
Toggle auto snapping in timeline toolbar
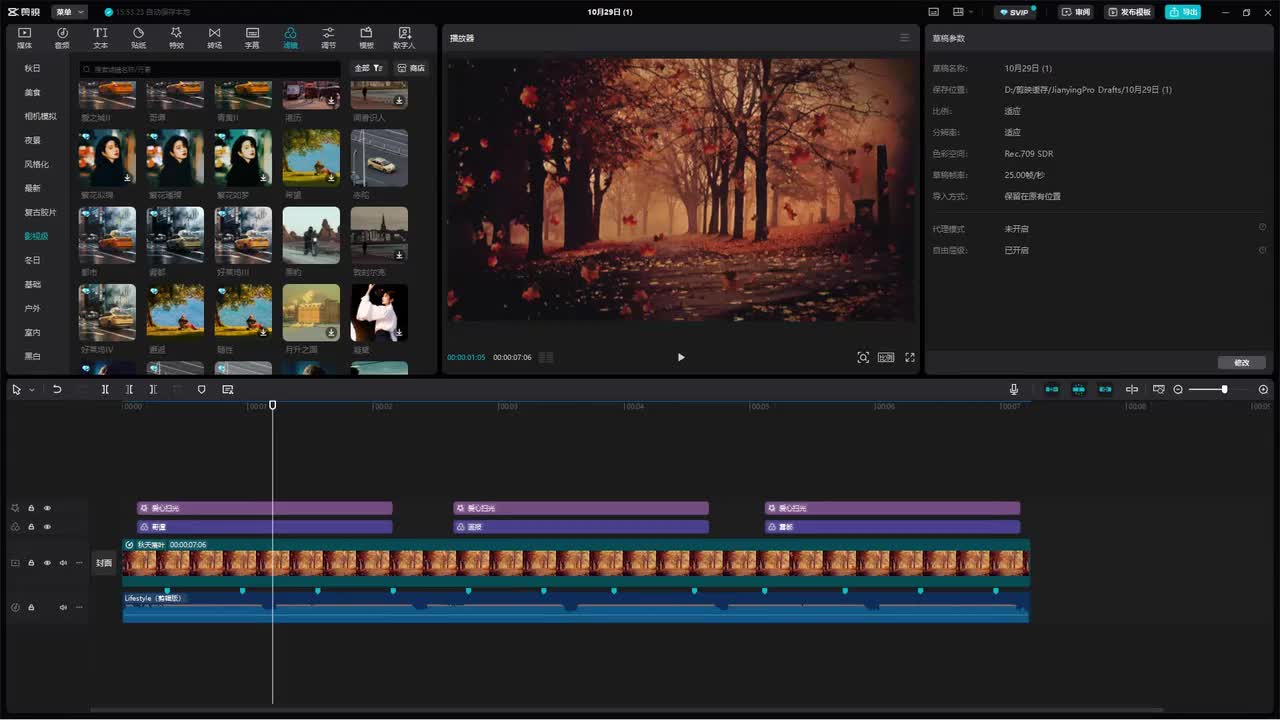pos(1079,389)
